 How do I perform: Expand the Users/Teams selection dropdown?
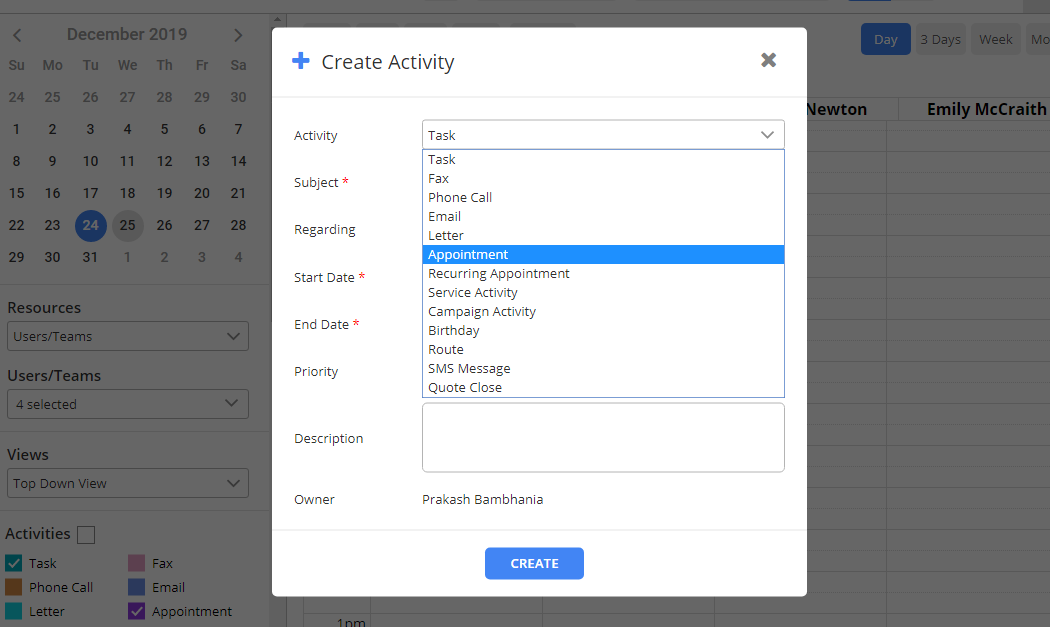(127, 404)
